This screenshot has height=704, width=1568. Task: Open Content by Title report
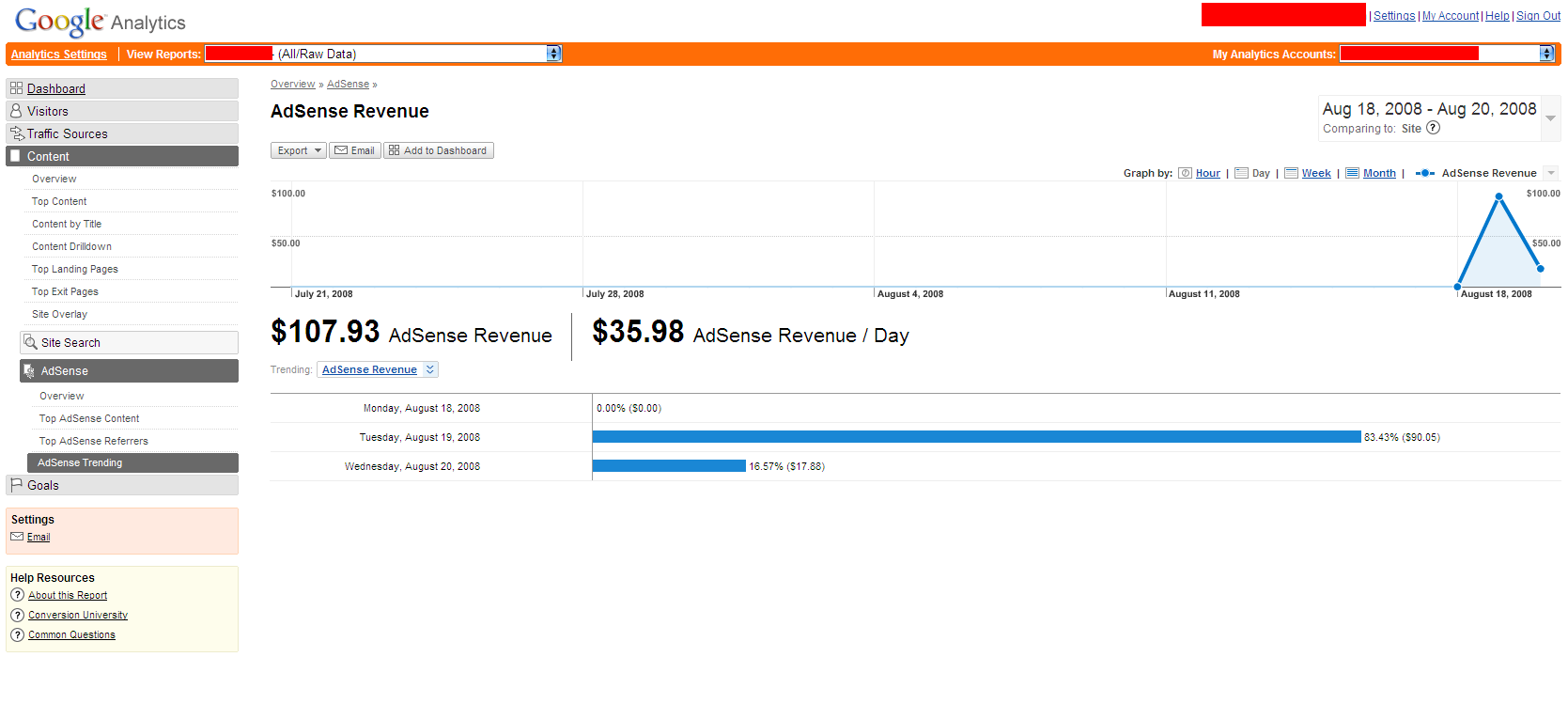(x=67, y=224)
